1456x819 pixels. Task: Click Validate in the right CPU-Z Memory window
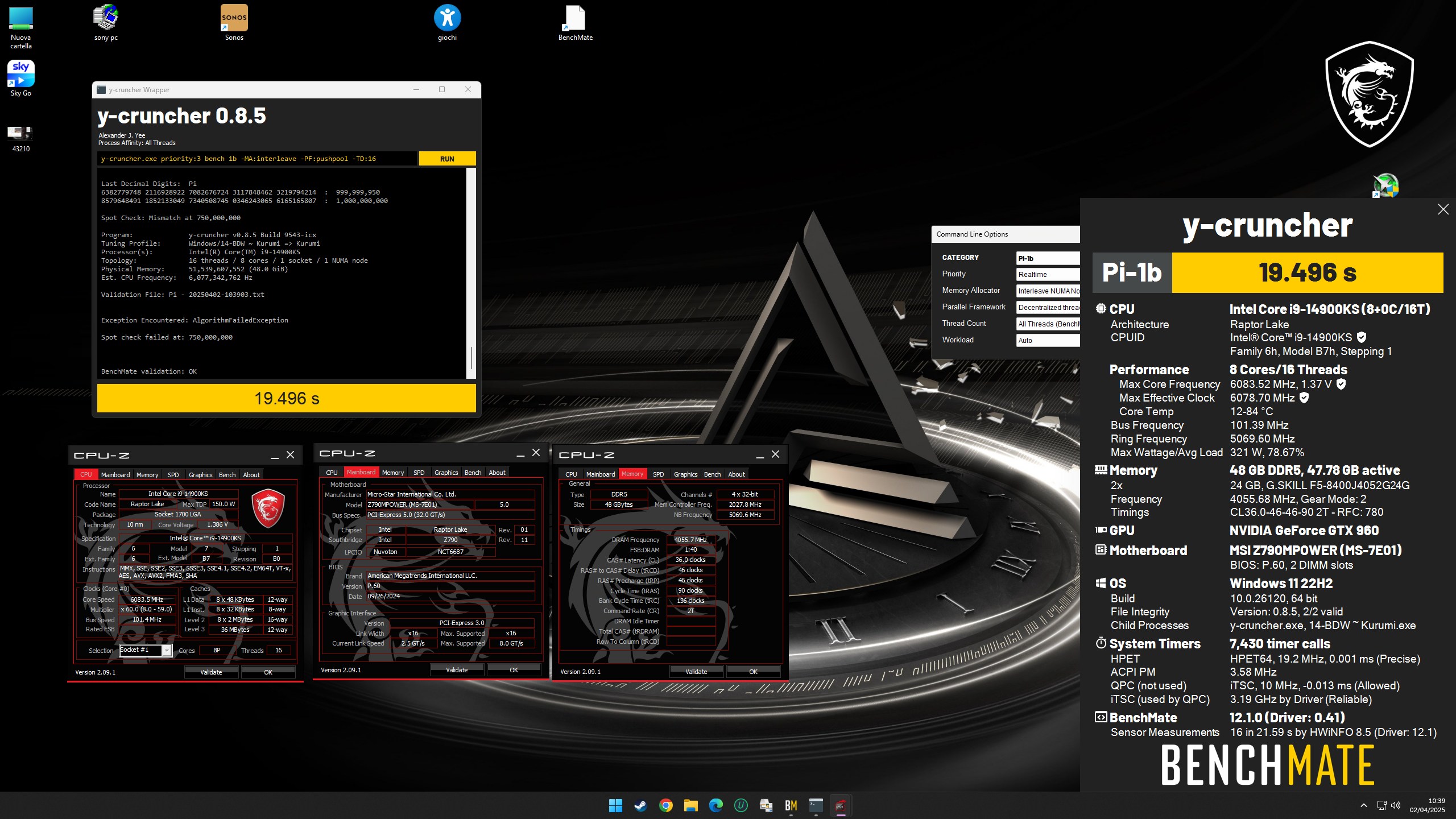click(x=696, y=672)
